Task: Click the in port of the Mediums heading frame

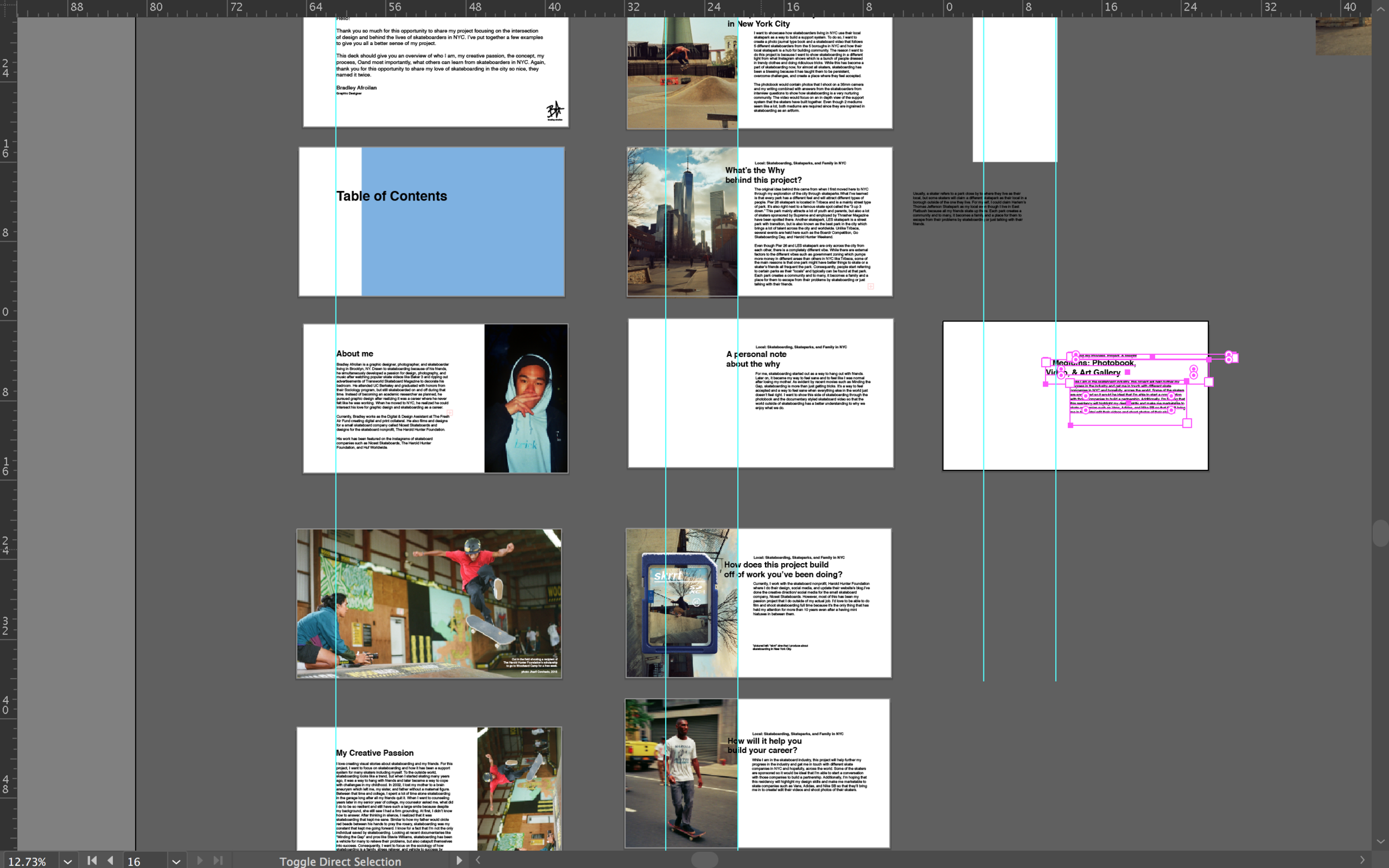Action: 1046,362
